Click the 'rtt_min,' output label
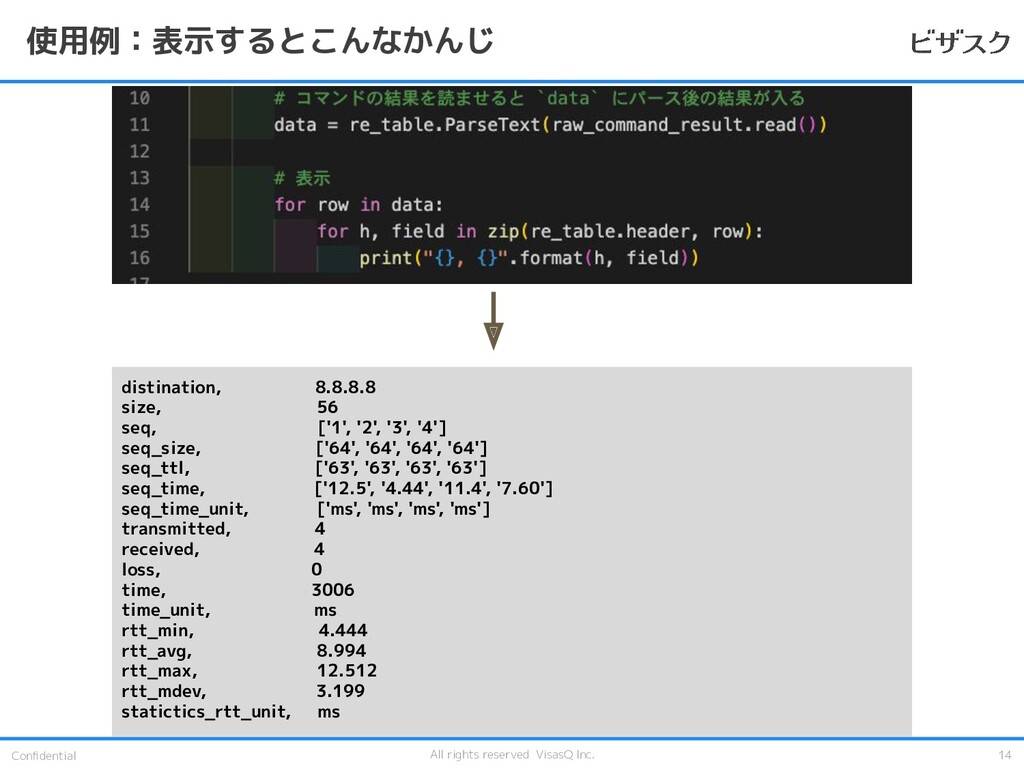Screen dimensions: 1024x768 [x=157, y=631]
